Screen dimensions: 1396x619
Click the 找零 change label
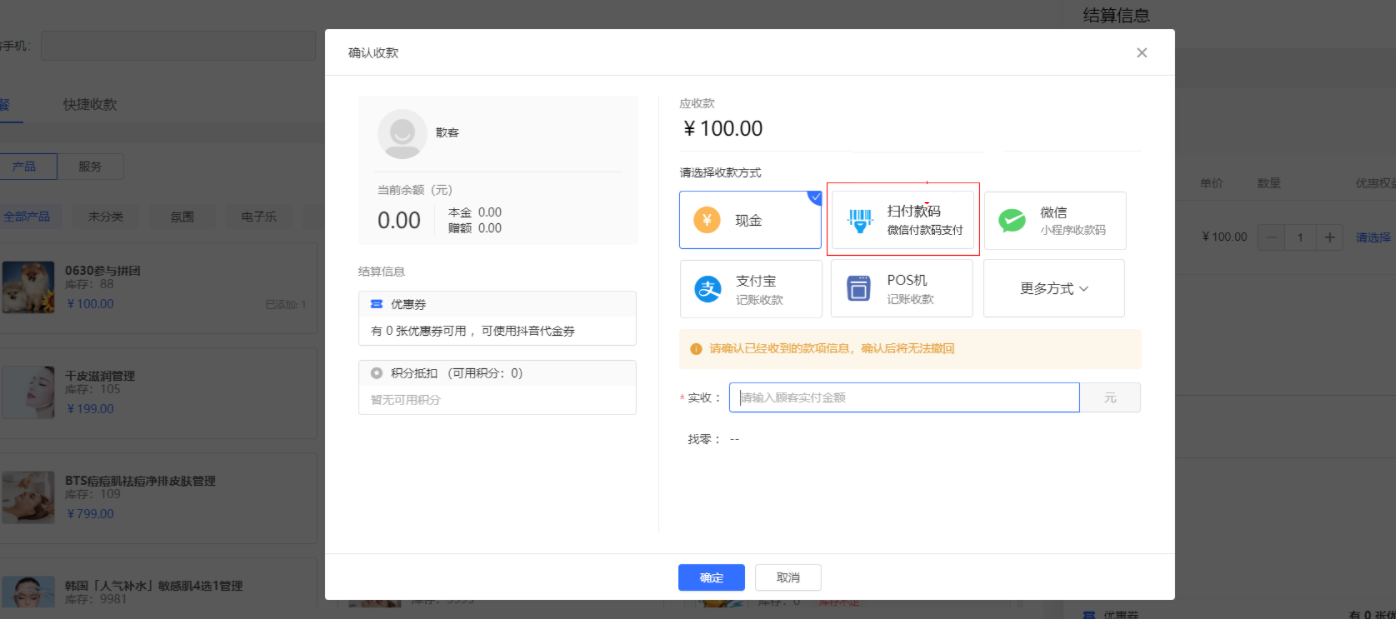(x=702, y=439)
